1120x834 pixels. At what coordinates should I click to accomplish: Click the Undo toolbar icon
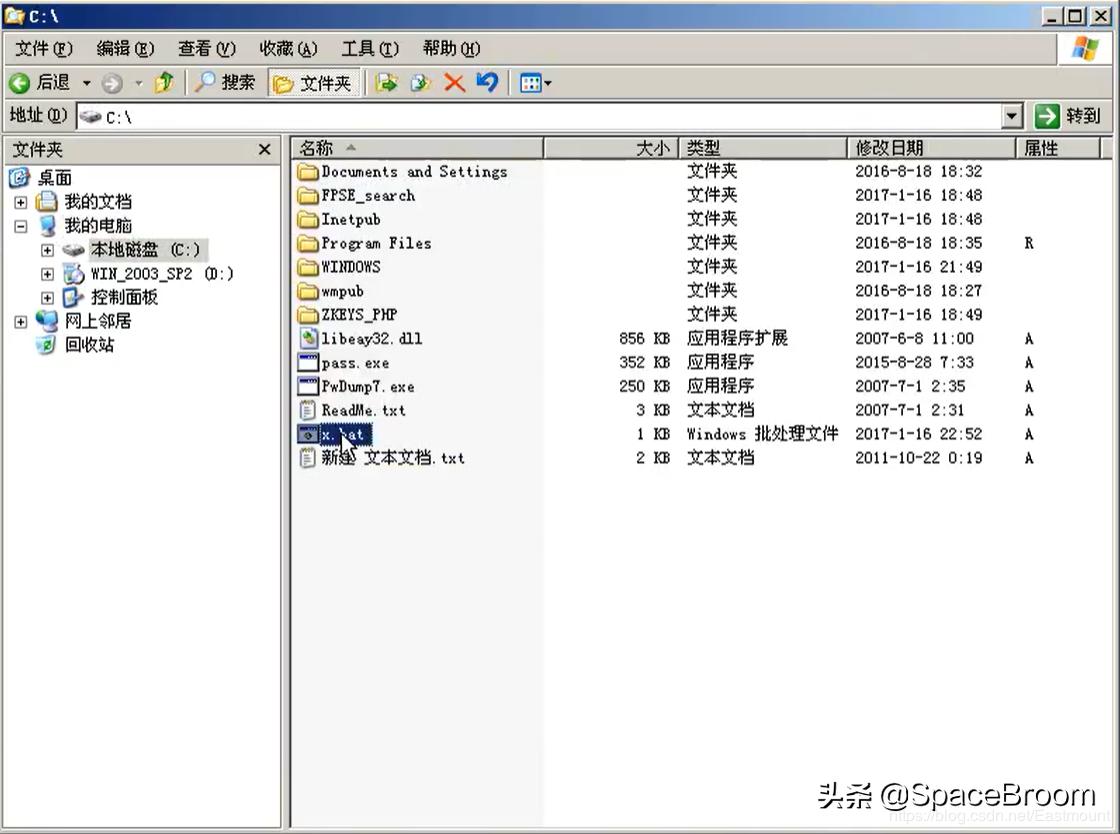click(487, 83)
